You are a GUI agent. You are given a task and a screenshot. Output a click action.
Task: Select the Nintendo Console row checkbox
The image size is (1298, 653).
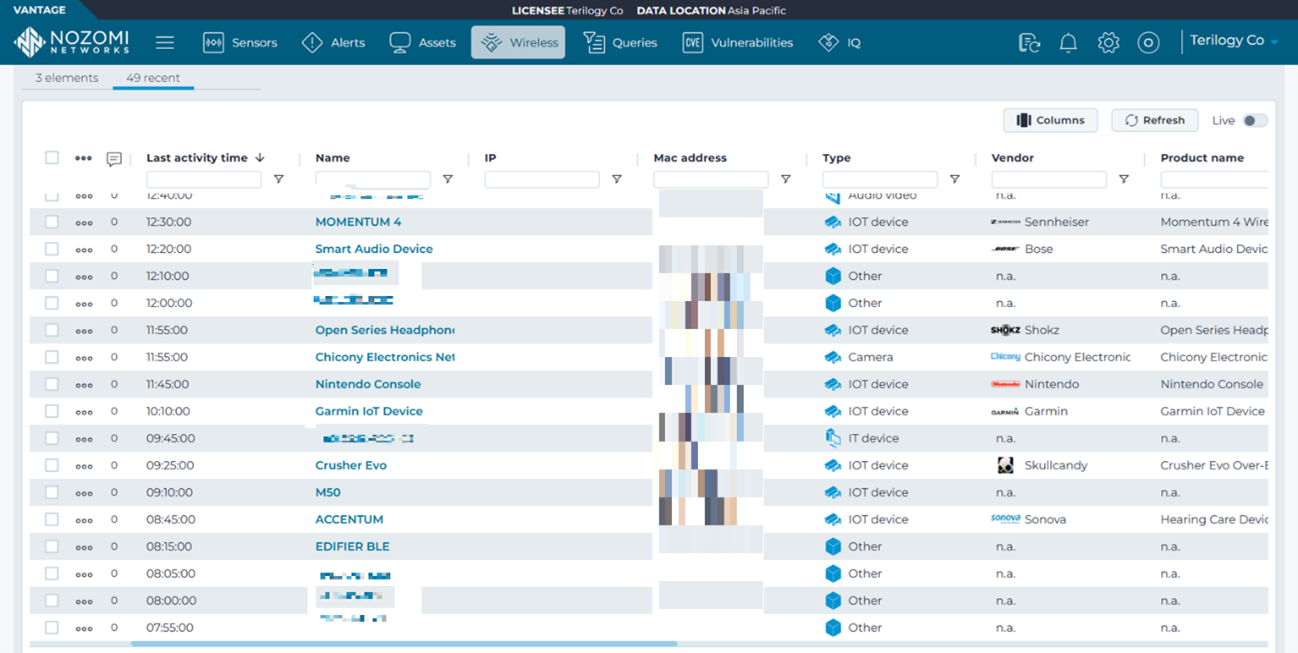(52, 384)
